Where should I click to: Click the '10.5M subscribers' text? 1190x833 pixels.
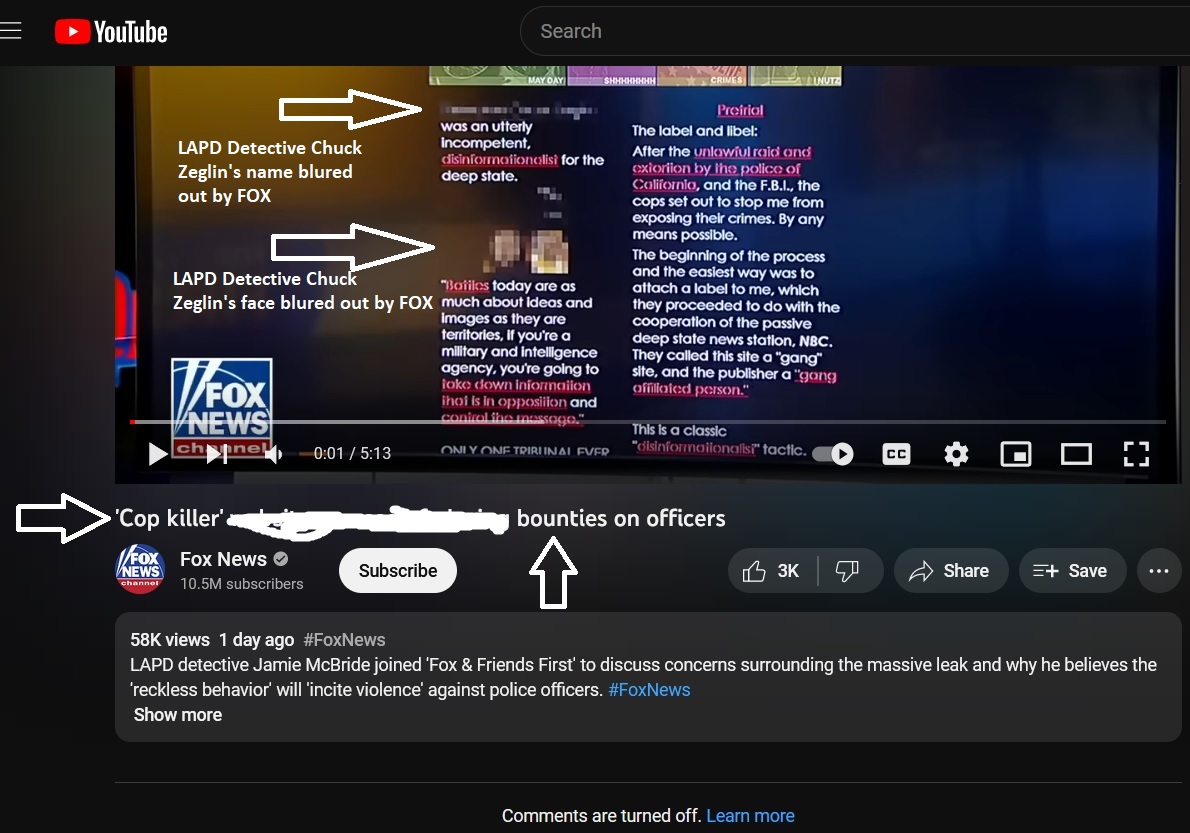[x=241, y=583]
